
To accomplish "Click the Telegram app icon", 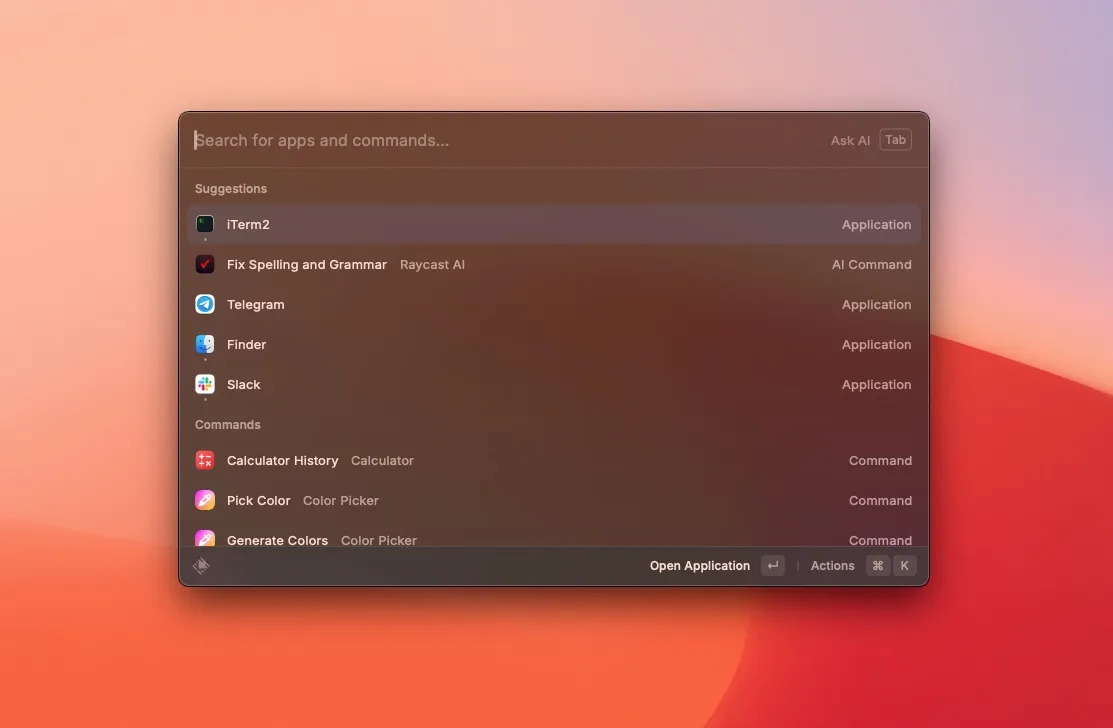I will pos(205,304).
